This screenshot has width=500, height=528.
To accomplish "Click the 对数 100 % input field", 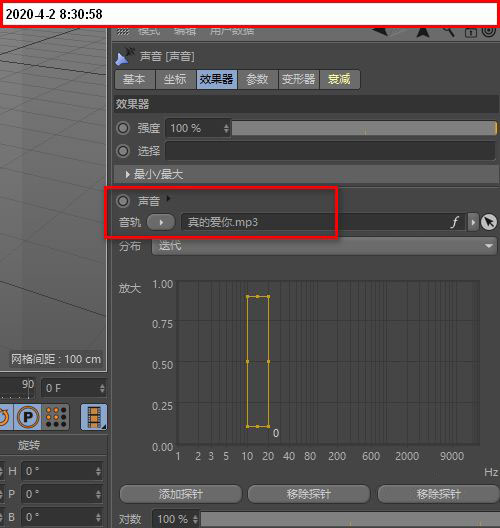I will coord(175,519).
